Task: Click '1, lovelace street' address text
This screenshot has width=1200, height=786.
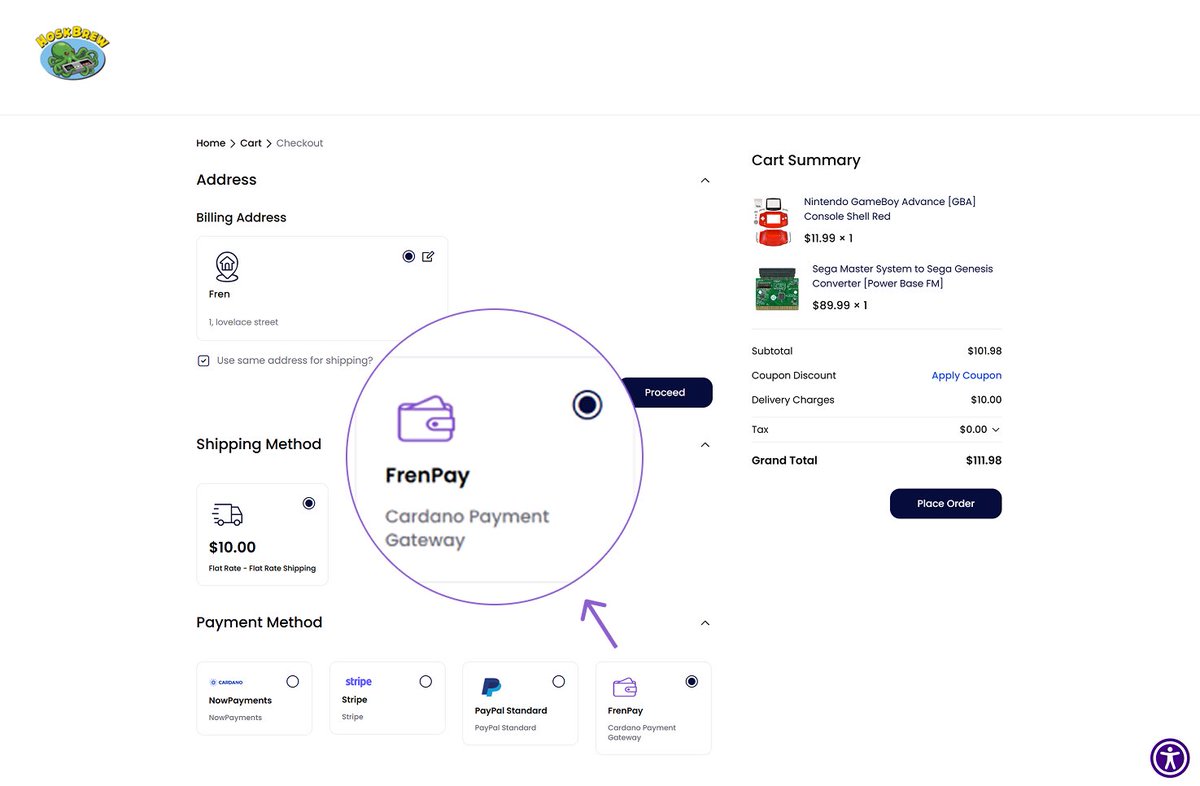Action: point(244,322)
